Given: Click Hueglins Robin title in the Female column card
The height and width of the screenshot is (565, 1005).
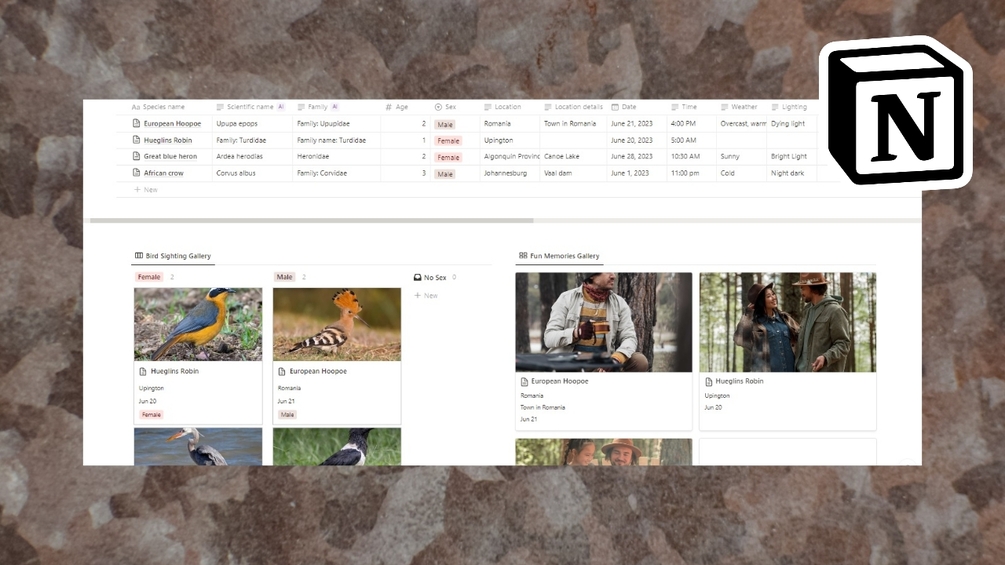Looking at the screenshot, I should pos(174,371).
